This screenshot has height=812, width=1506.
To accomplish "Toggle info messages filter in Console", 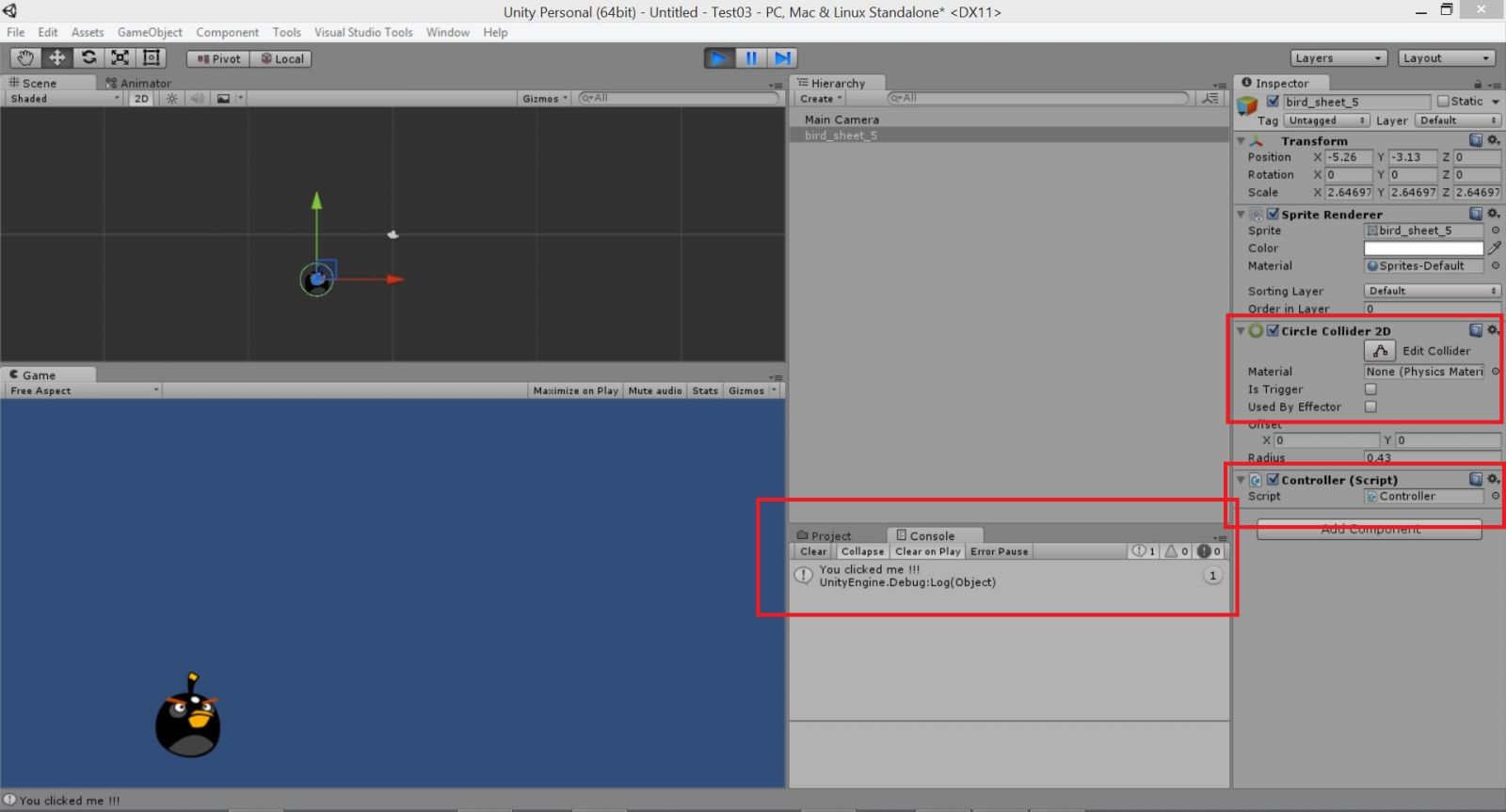I will tap(1144, 551).
